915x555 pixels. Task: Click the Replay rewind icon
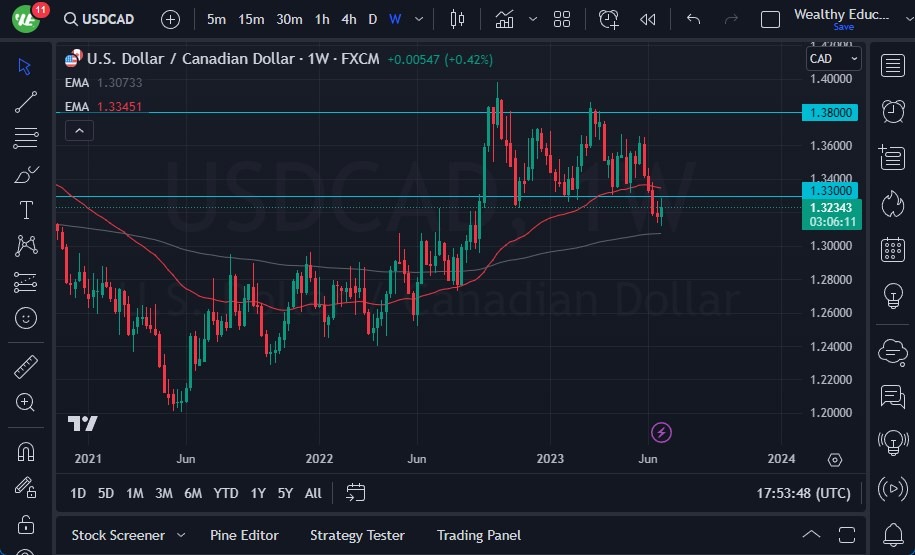[x=648, y=19]
